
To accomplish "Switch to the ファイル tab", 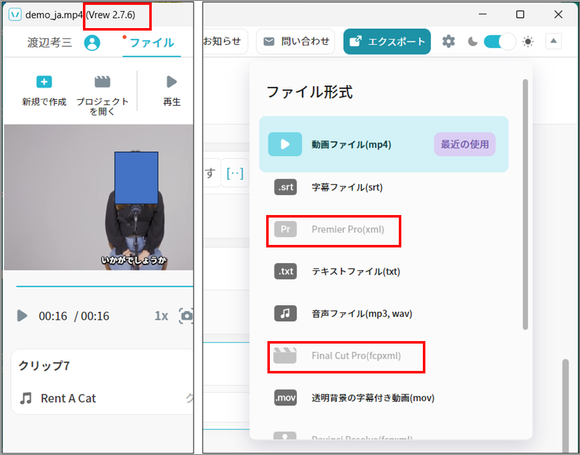I will coord(152,43).
